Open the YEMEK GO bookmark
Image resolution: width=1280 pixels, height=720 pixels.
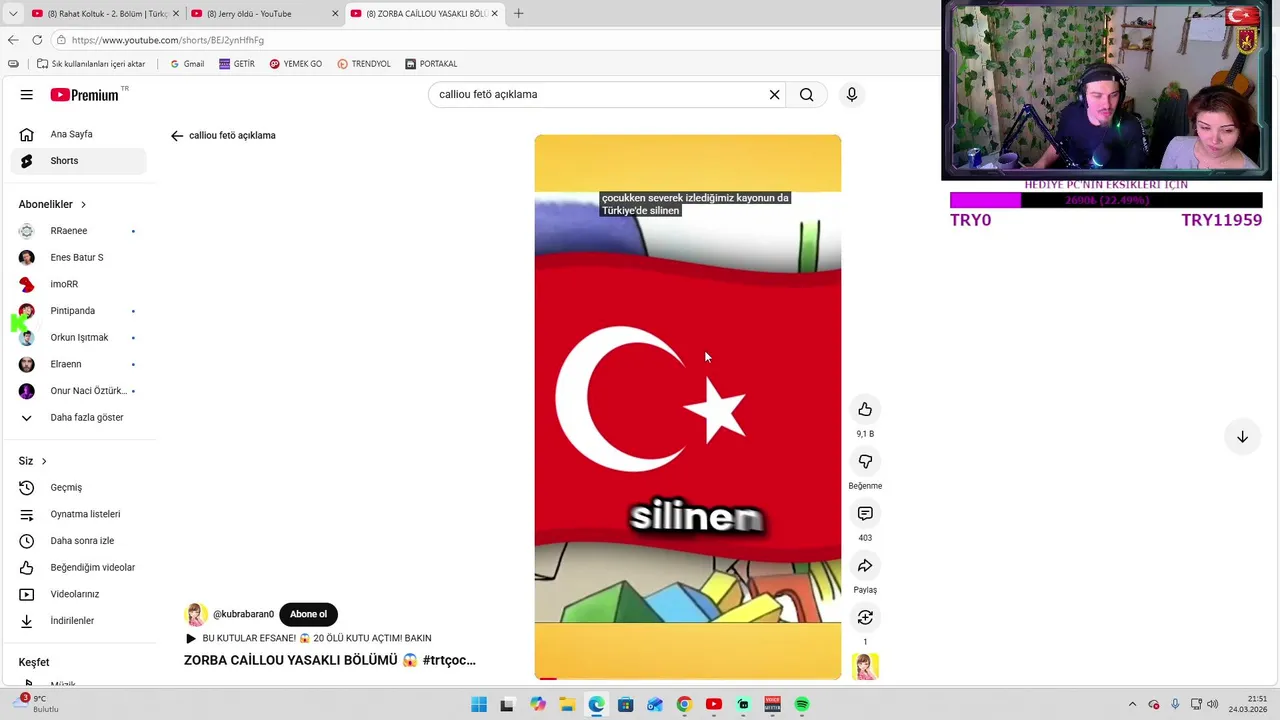pos(295,64)
